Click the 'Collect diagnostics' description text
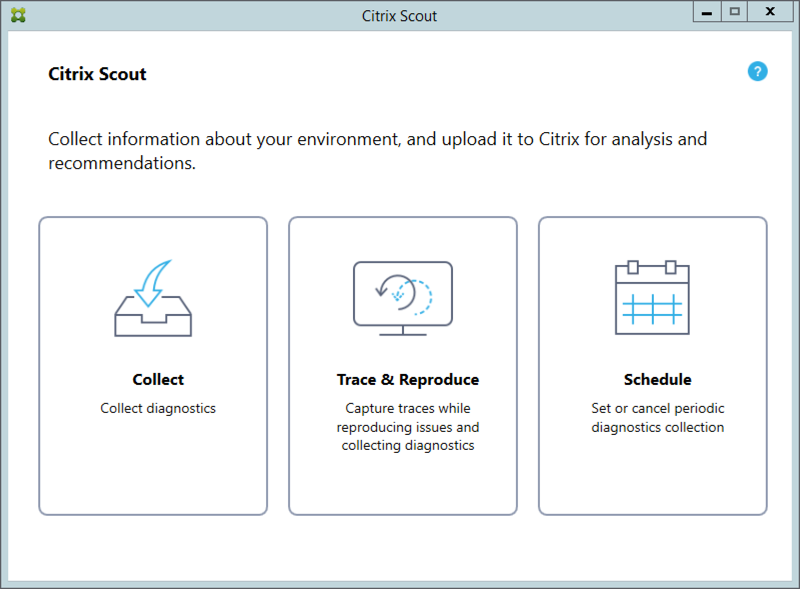This screenshot has height=589, width=800. coord(158,408)
